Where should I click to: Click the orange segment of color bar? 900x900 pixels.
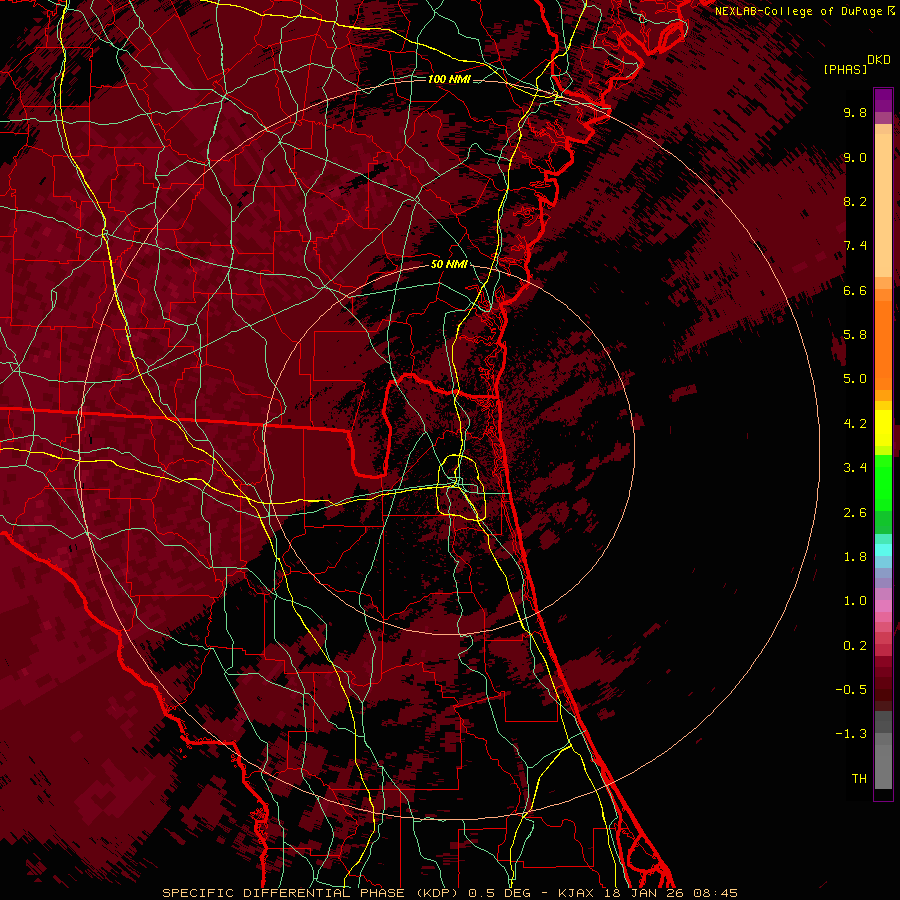[x=883, y=346]
